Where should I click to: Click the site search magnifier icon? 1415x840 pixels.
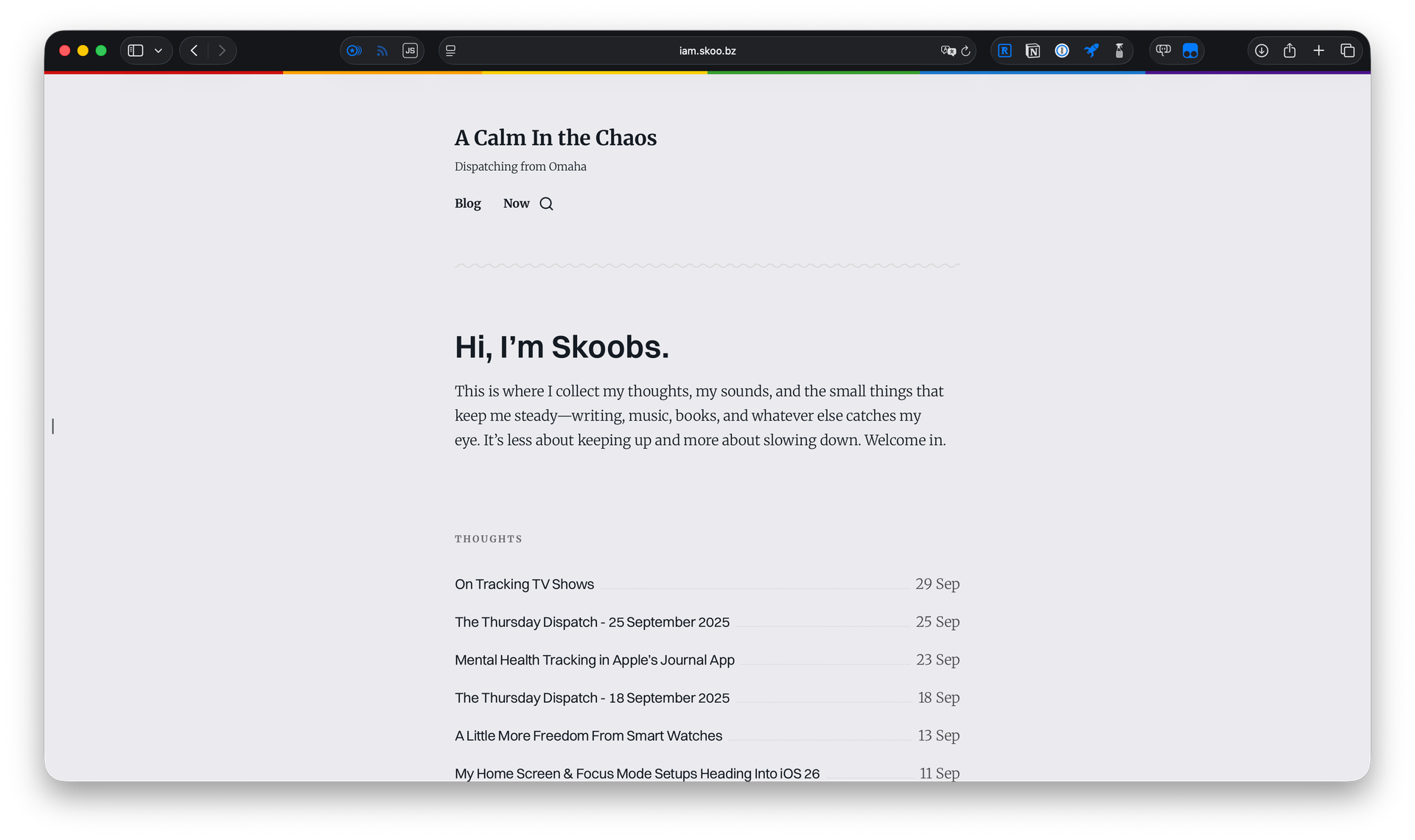point(546,204)
